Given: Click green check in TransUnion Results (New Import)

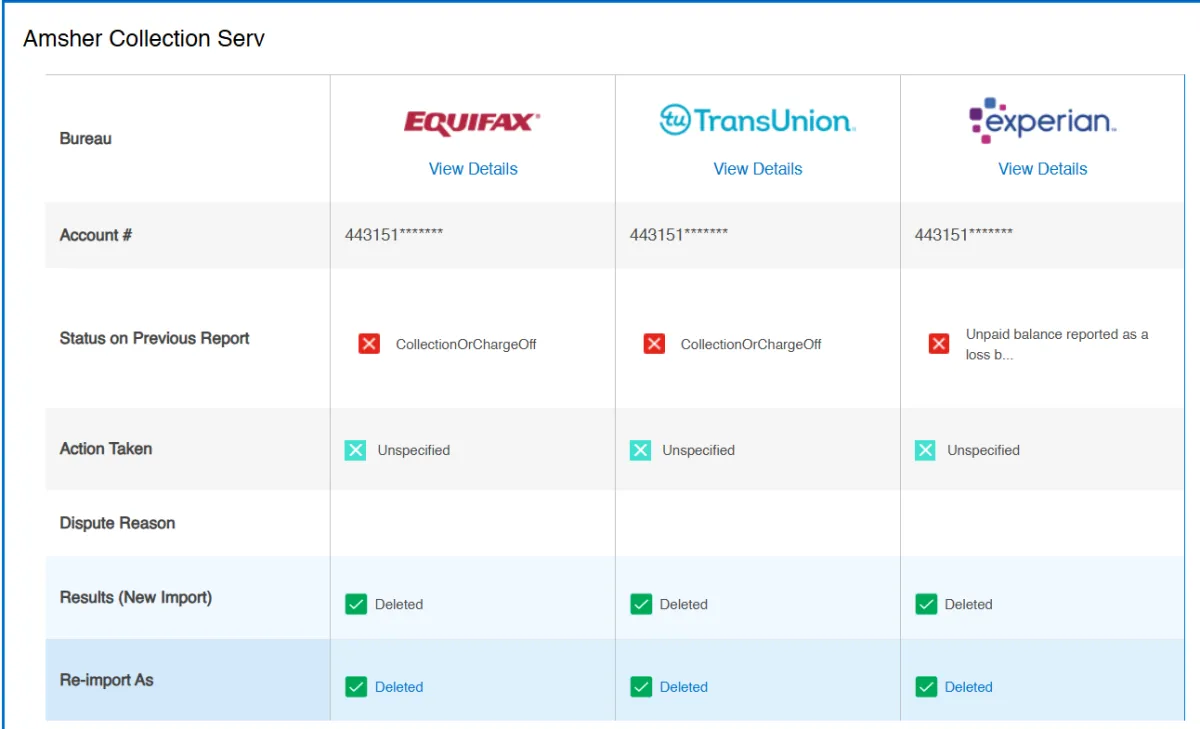Looking at the screenshot, I should [641, 604].
